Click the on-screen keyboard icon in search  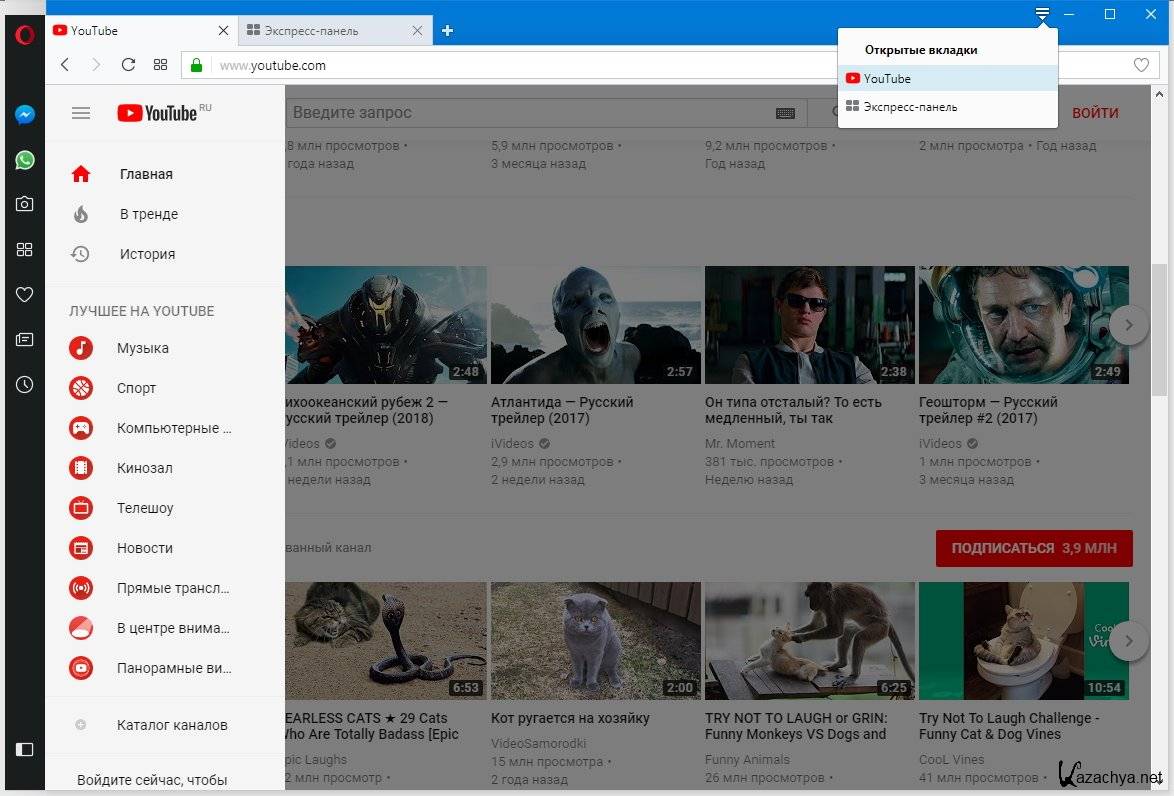point(785,113)
